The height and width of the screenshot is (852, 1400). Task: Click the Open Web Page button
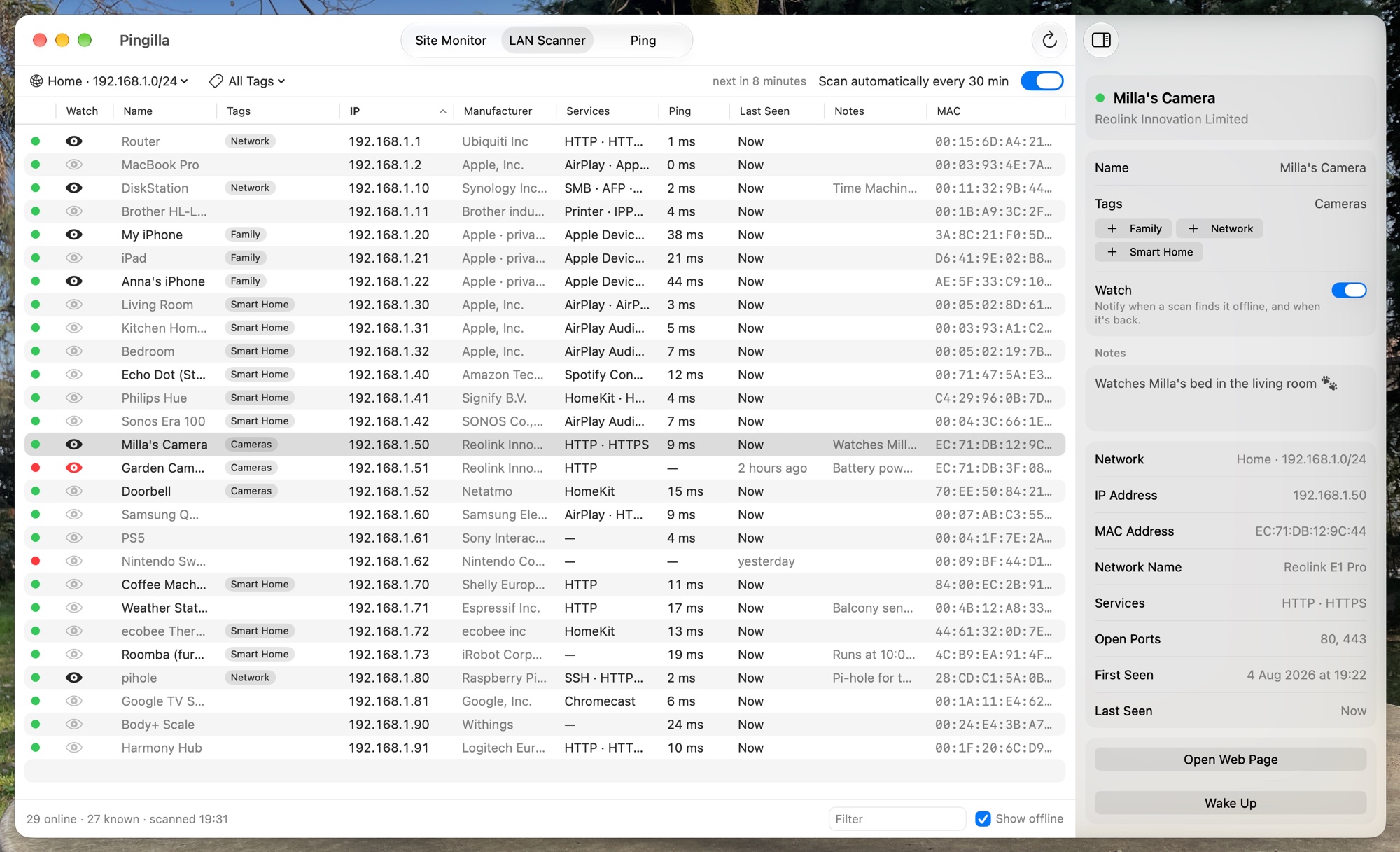pos(1230,760)
